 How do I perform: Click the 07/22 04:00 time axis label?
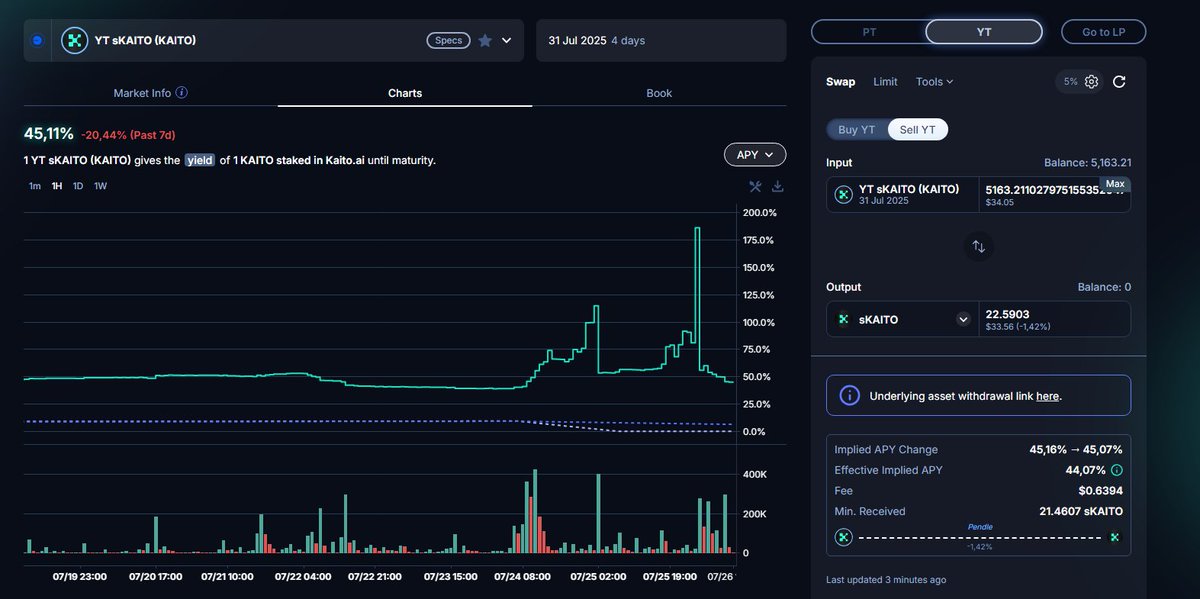tap(303, 576)
